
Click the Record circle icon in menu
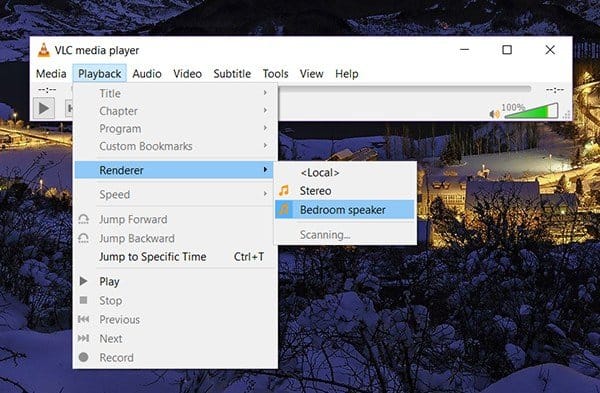[x=83, y=357]
